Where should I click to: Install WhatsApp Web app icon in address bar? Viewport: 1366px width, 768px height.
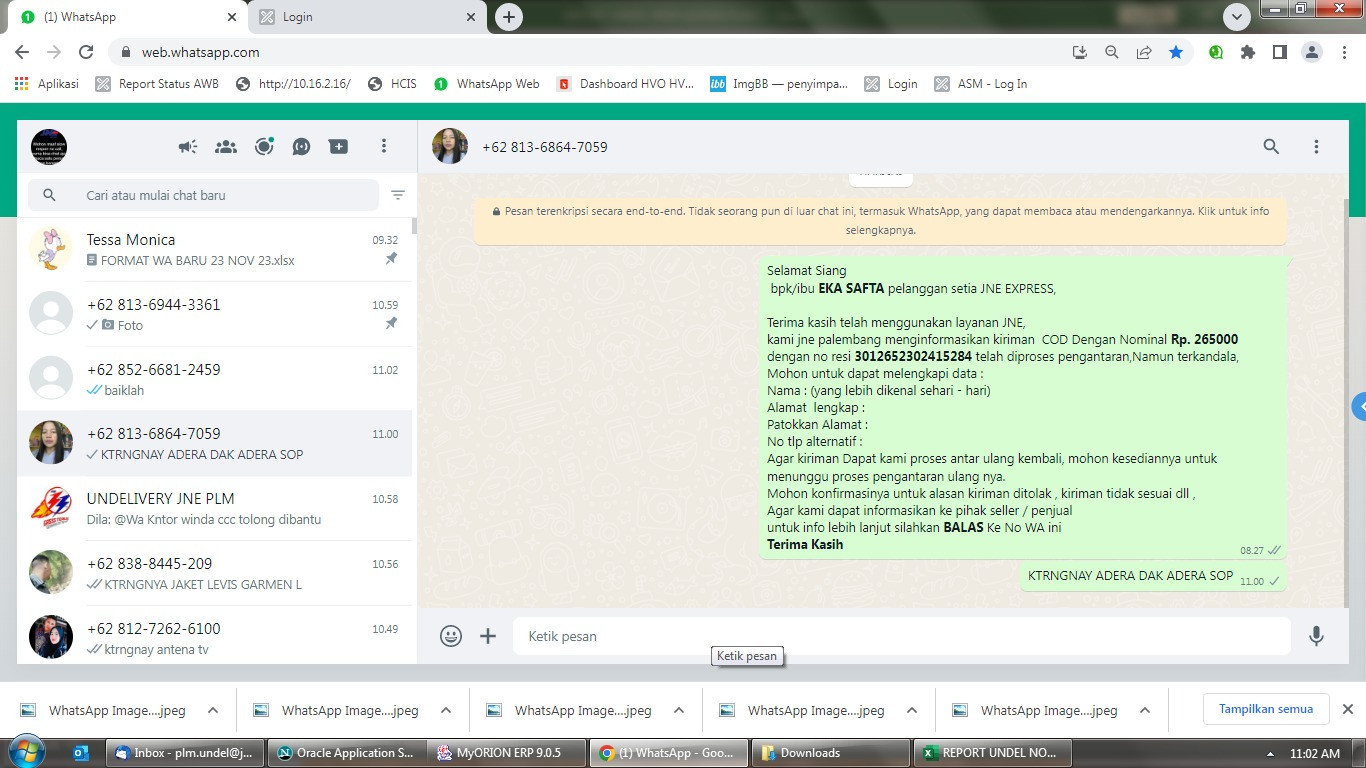(x=1079, y=52)
